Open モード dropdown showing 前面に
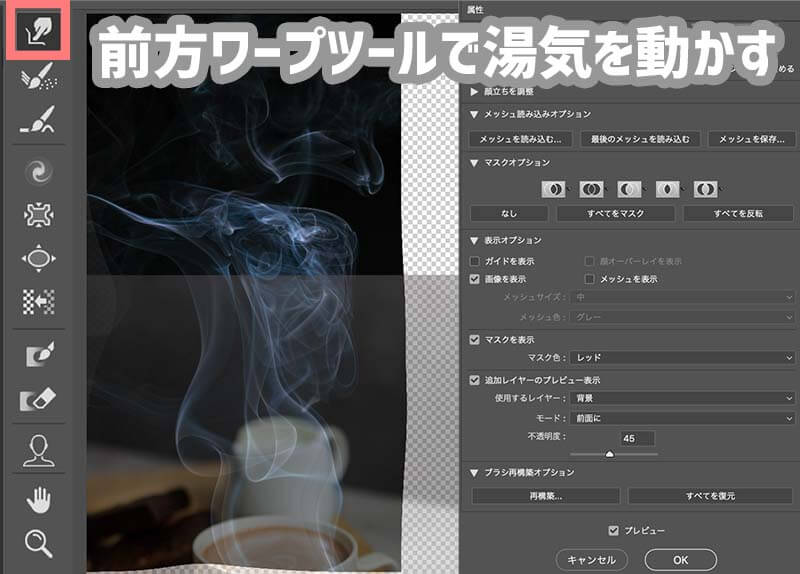This screenshot has height=574, width=800. point(683,418)
